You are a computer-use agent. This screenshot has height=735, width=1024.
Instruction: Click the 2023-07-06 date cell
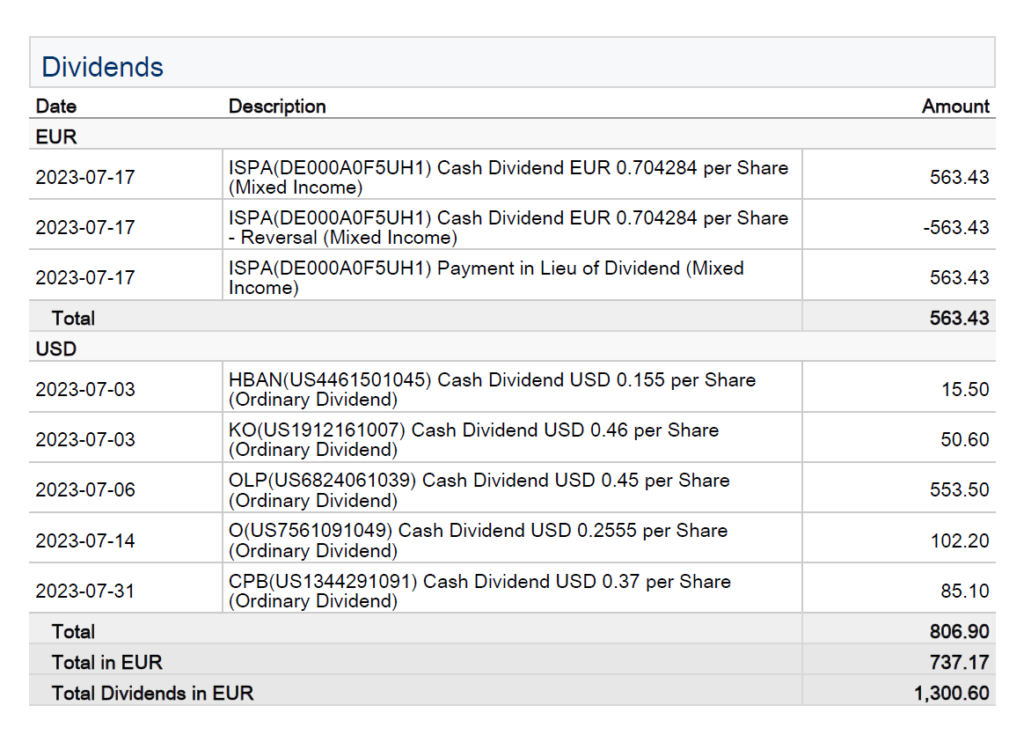[85, 490]
